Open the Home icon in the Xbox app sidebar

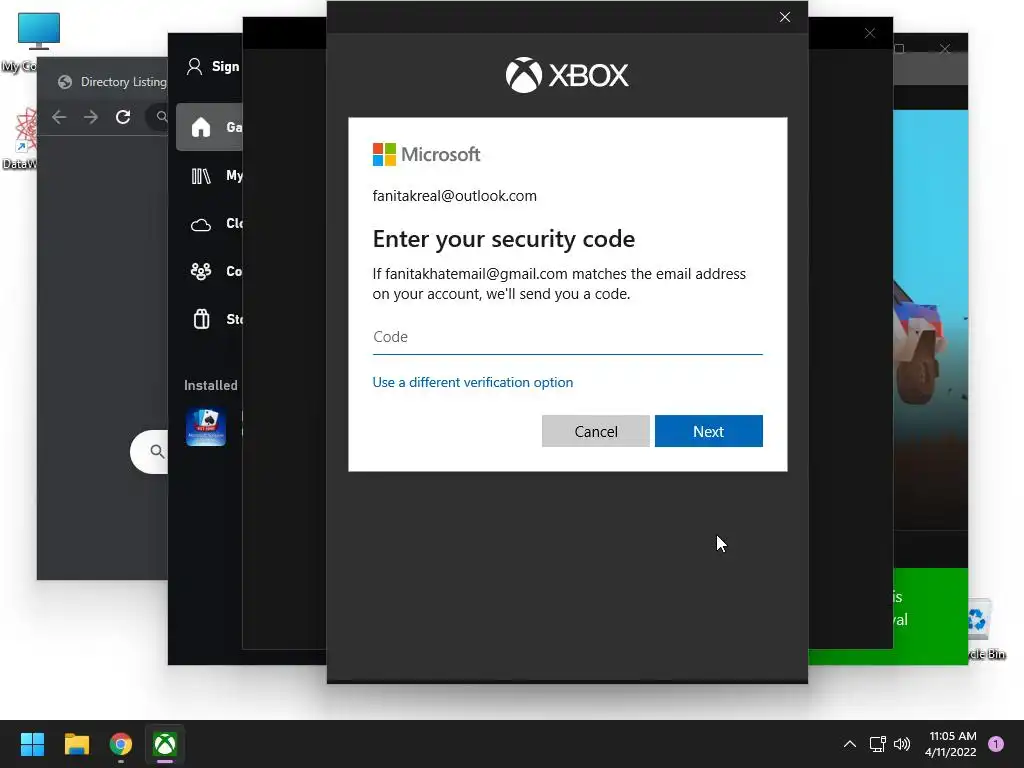click(x=200, y=127)
